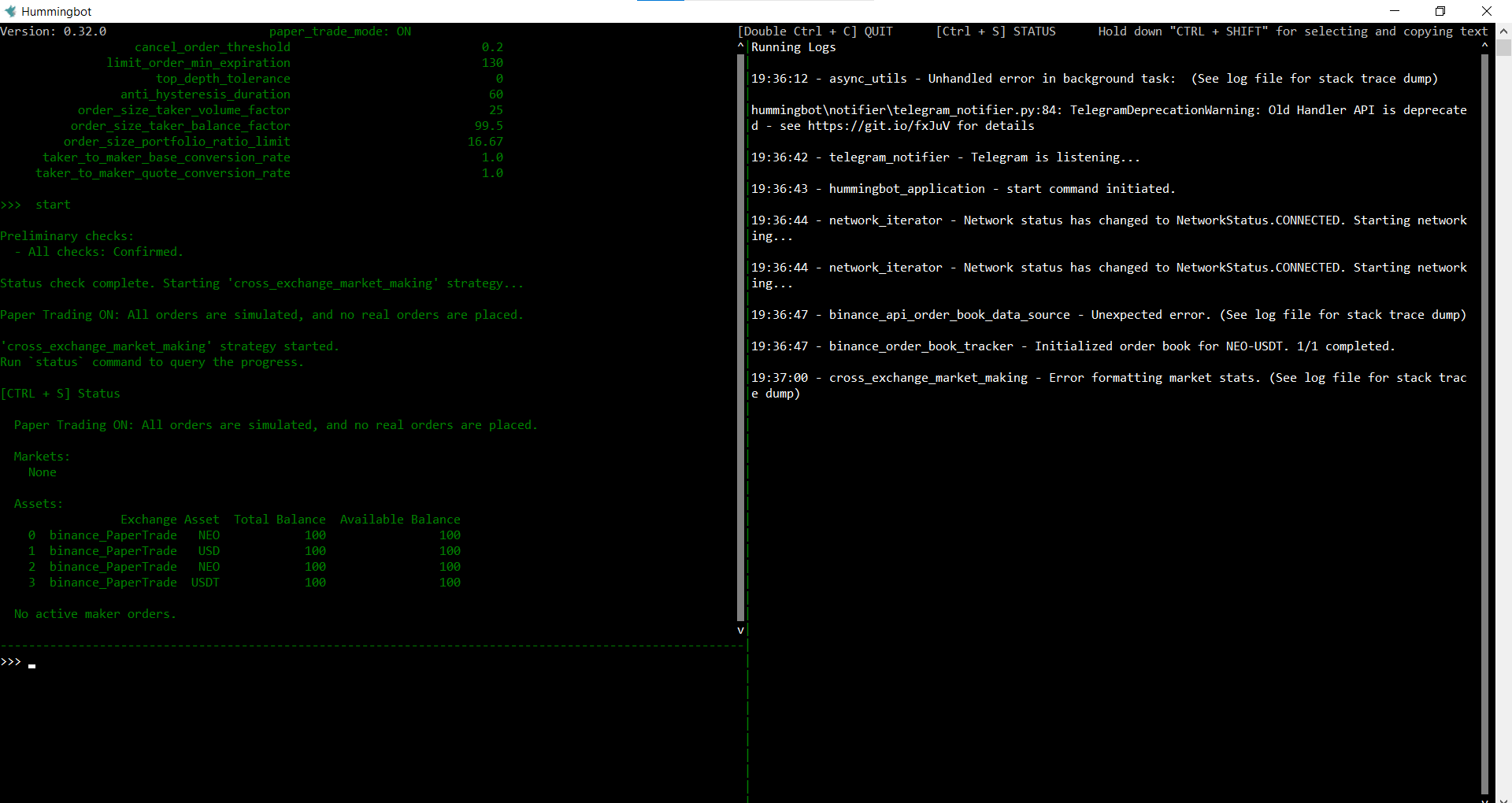This screenshot has height=803, width=1512.
Task: Click the 16.67 portfolio ratio limit value
Action: 485,142
